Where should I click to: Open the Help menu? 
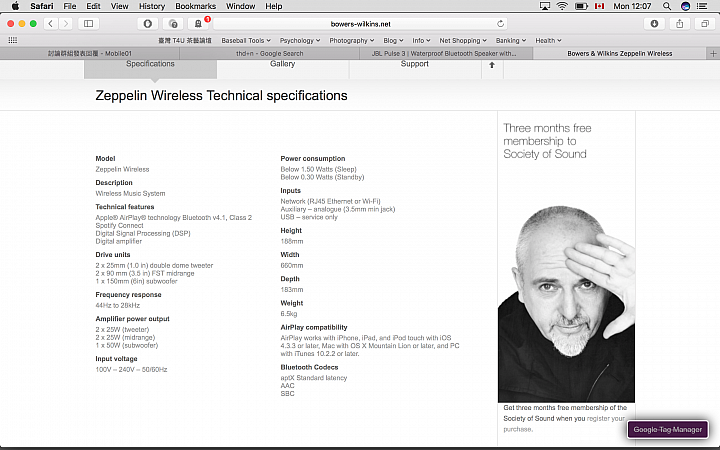click(x=274, y=6)
